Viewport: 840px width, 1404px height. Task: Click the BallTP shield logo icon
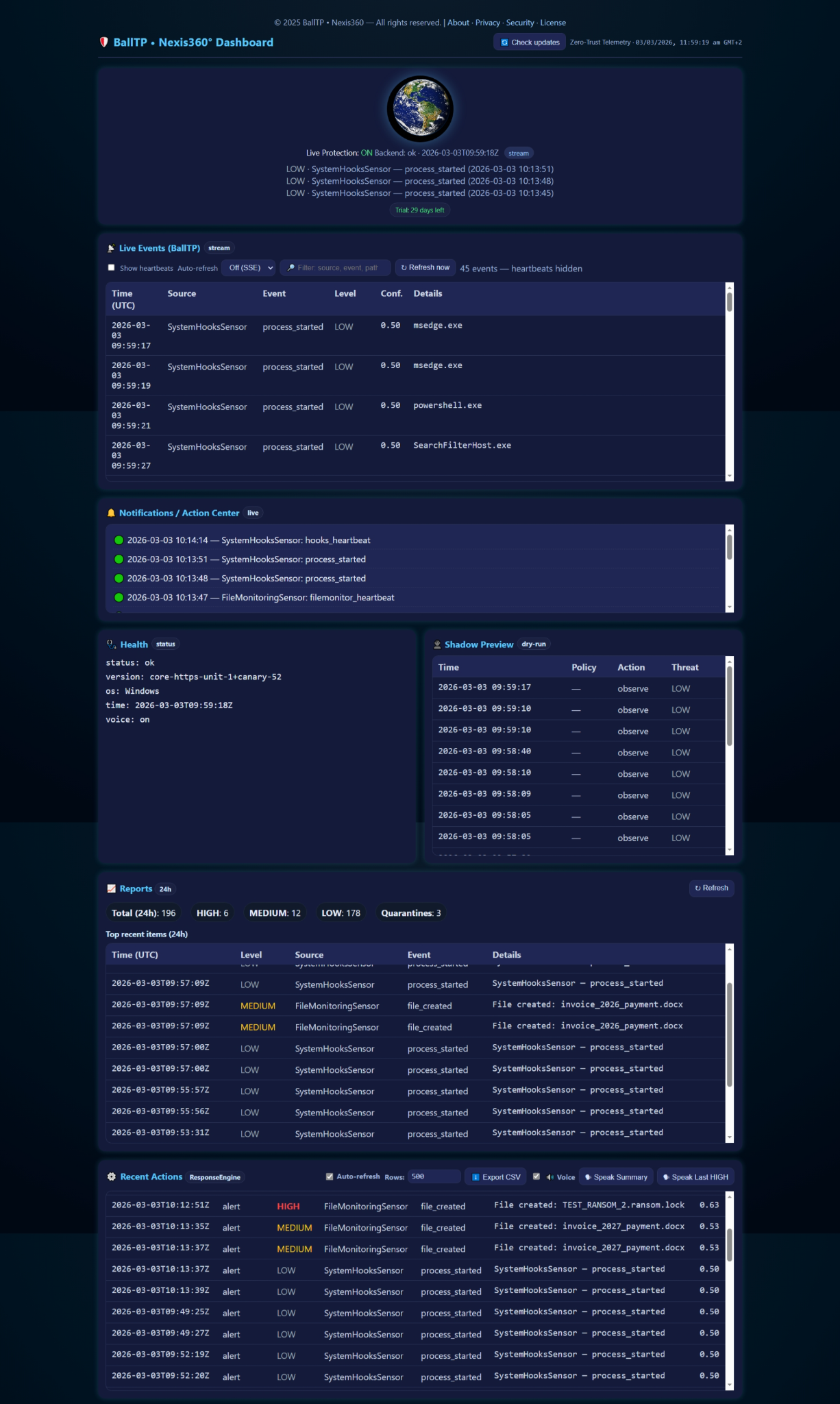coord(104,43)
